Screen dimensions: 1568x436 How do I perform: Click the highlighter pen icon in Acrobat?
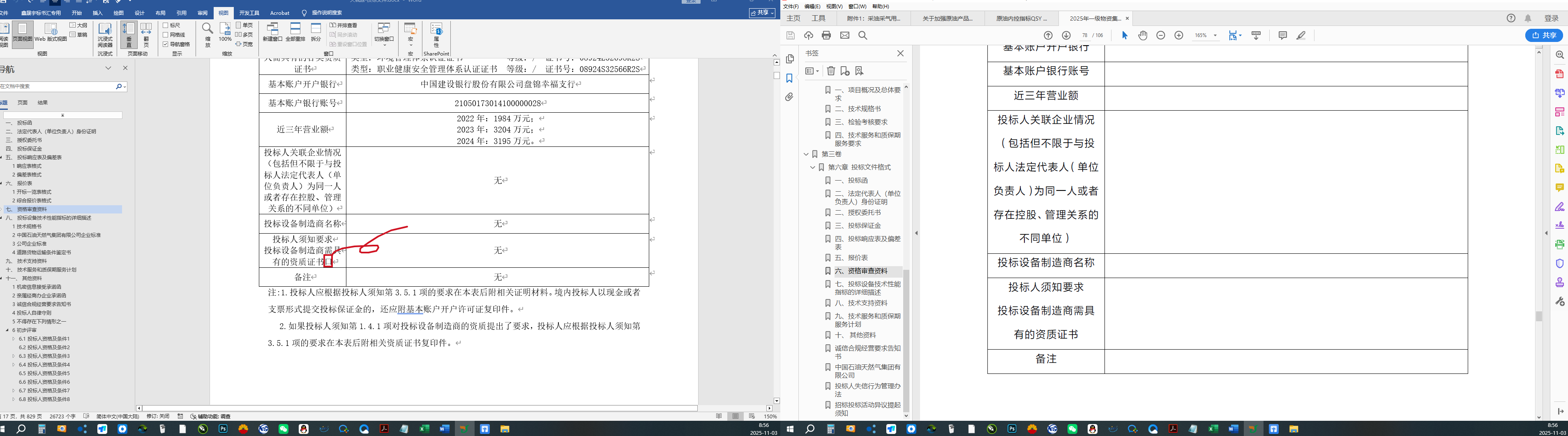[x=1301, y=35]
